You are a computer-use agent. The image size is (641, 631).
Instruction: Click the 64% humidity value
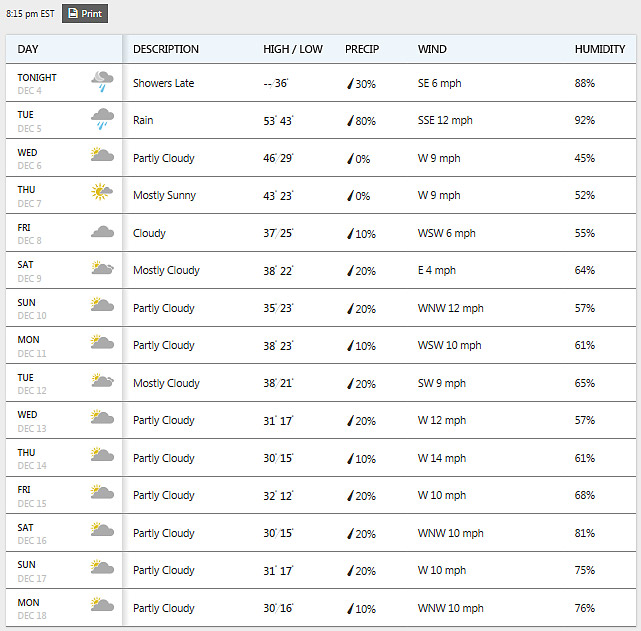(585, 270)
